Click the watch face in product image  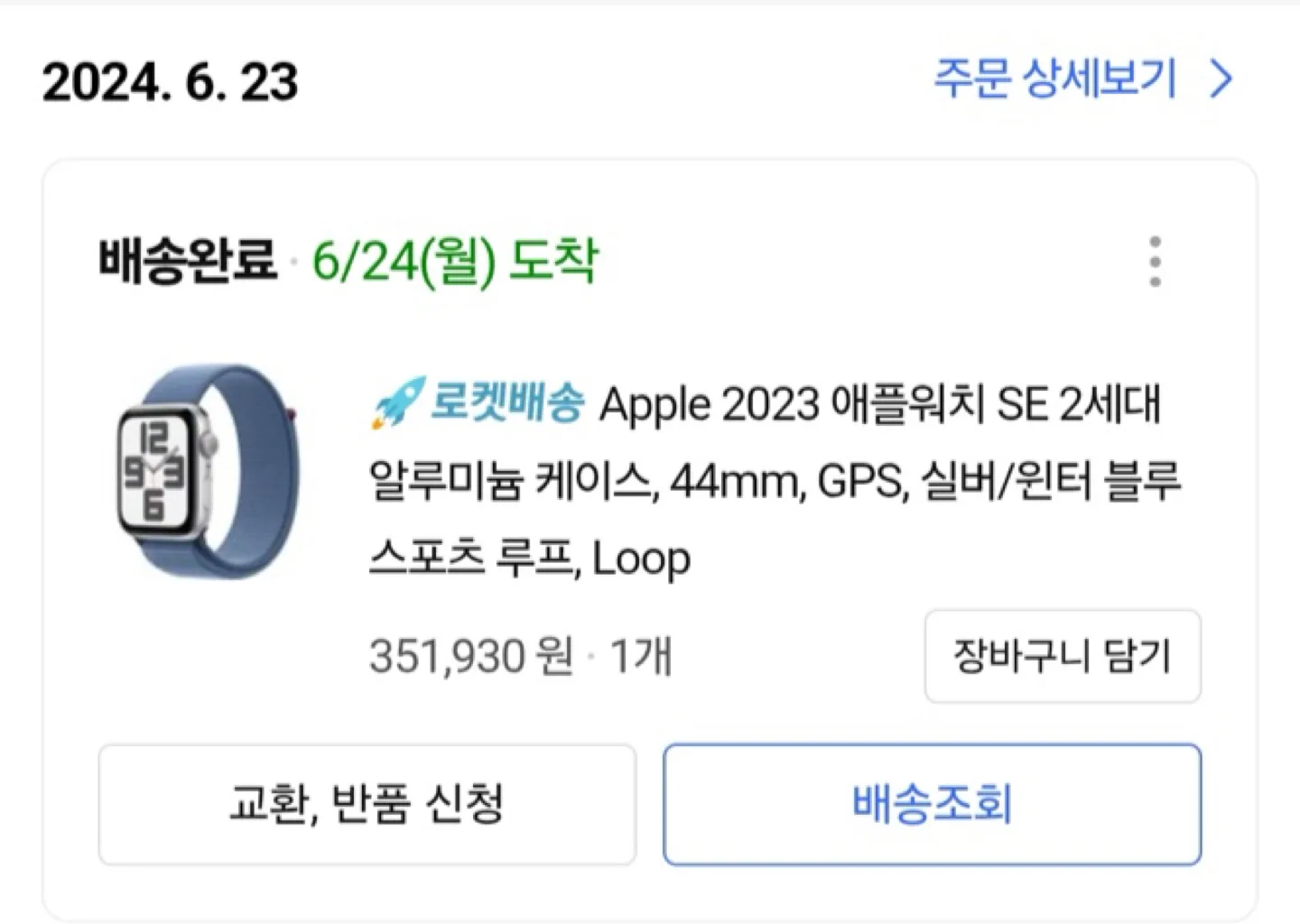(x=155, y=471)
